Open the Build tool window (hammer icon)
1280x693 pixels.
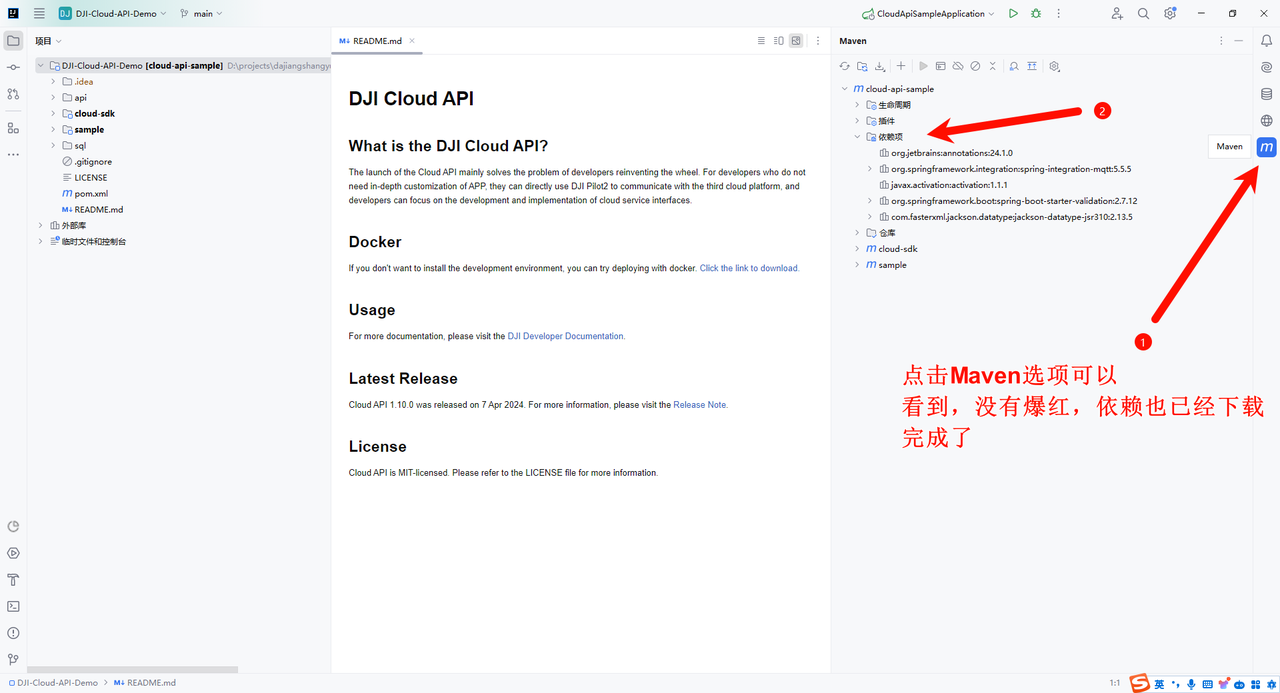pos(13,580)
